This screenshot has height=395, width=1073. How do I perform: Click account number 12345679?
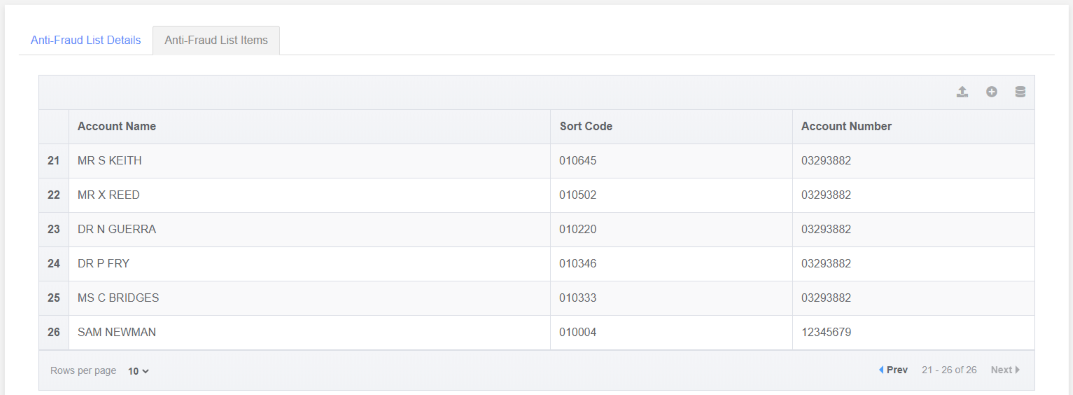point(826,332)
